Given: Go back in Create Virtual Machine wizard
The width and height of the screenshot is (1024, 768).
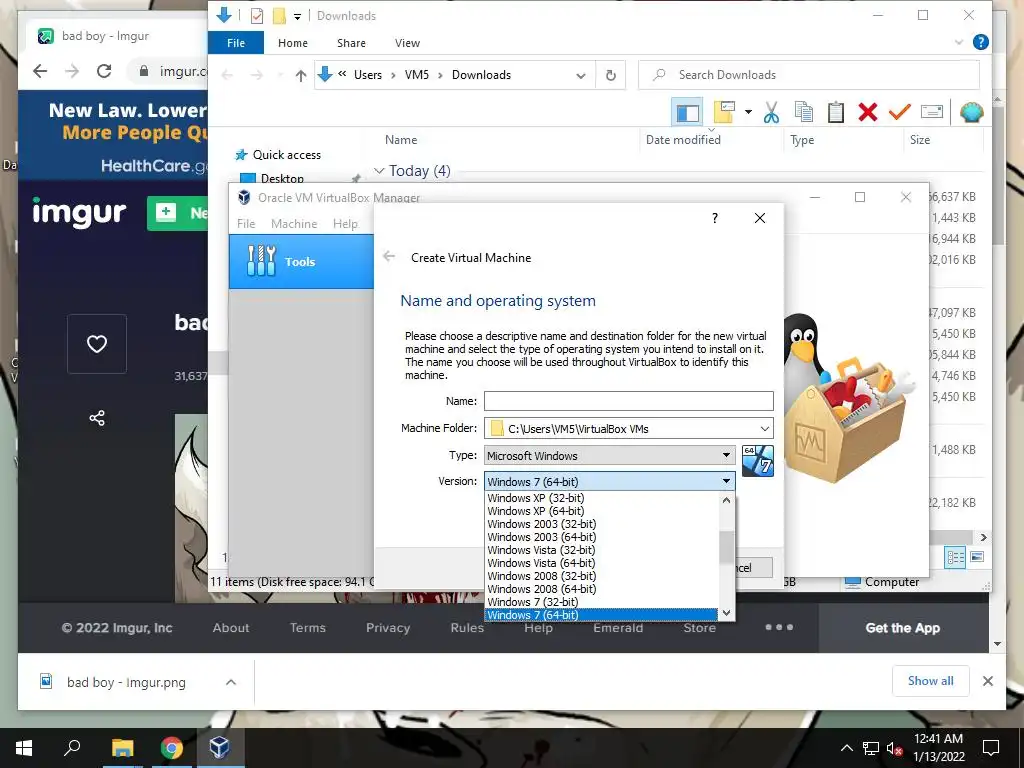Looking at the screenshot, I should pos(389,257).
